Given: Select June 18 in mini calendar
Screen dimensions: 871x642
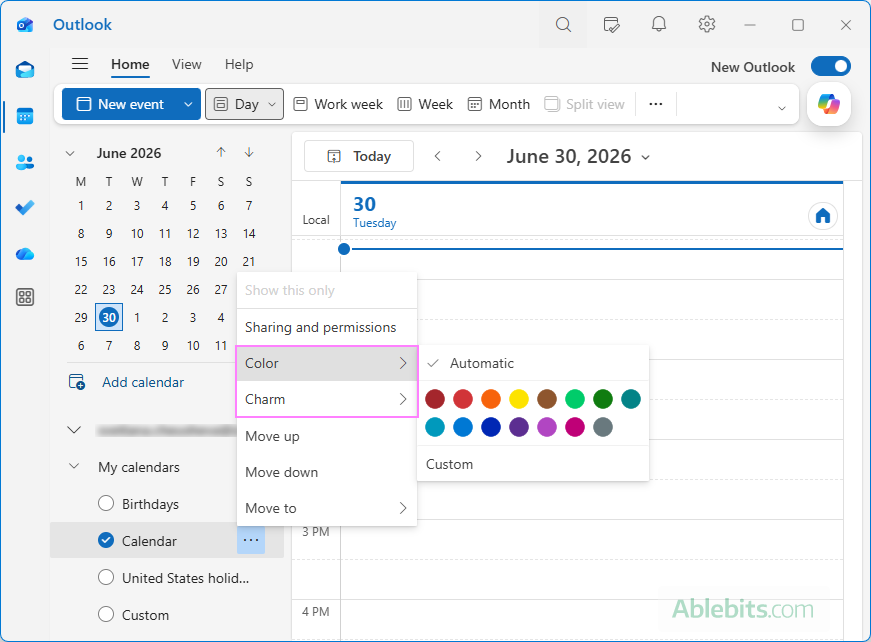Looking at the screenshot, I should (x=165, y=261).
